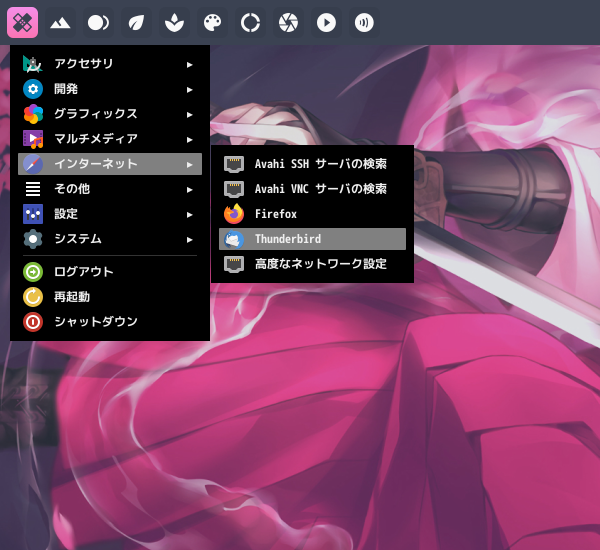
Task: Click the red シャットダウン power icon
Action: pos(33,322)
